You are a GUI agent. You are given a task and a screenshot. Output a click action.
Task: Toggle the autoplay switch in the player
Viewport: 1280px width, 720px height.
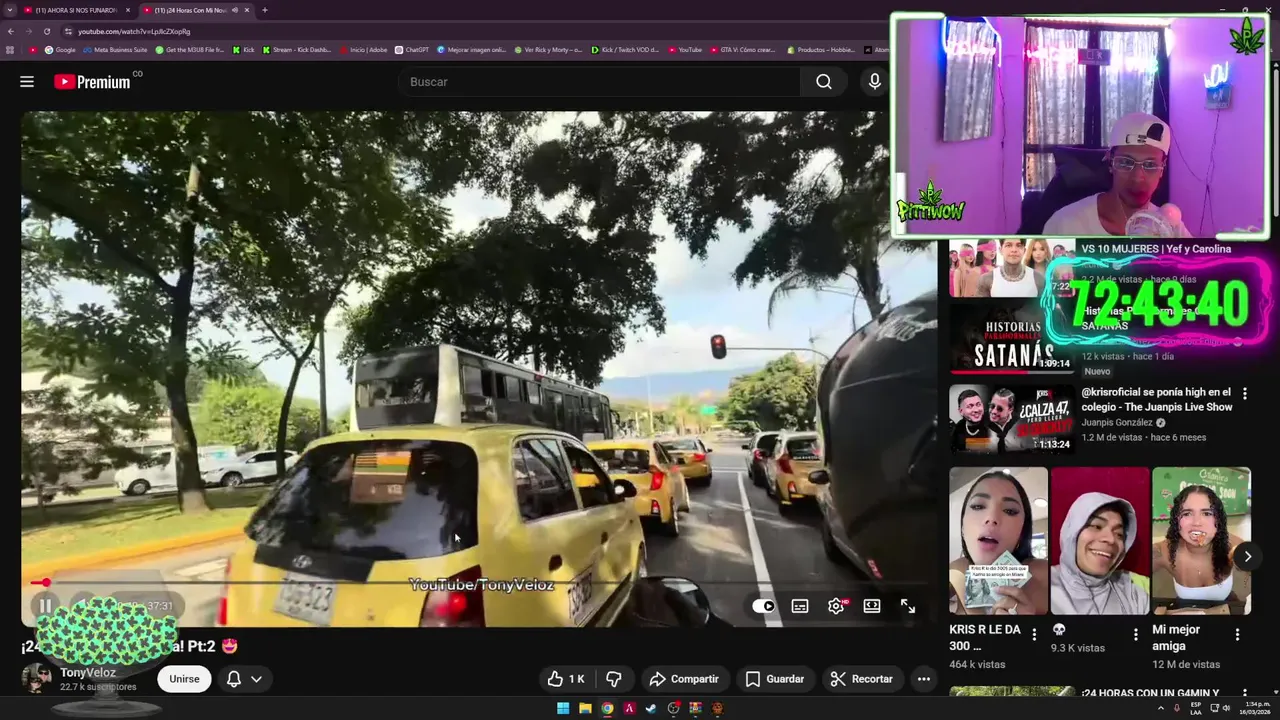pos(764,606)
